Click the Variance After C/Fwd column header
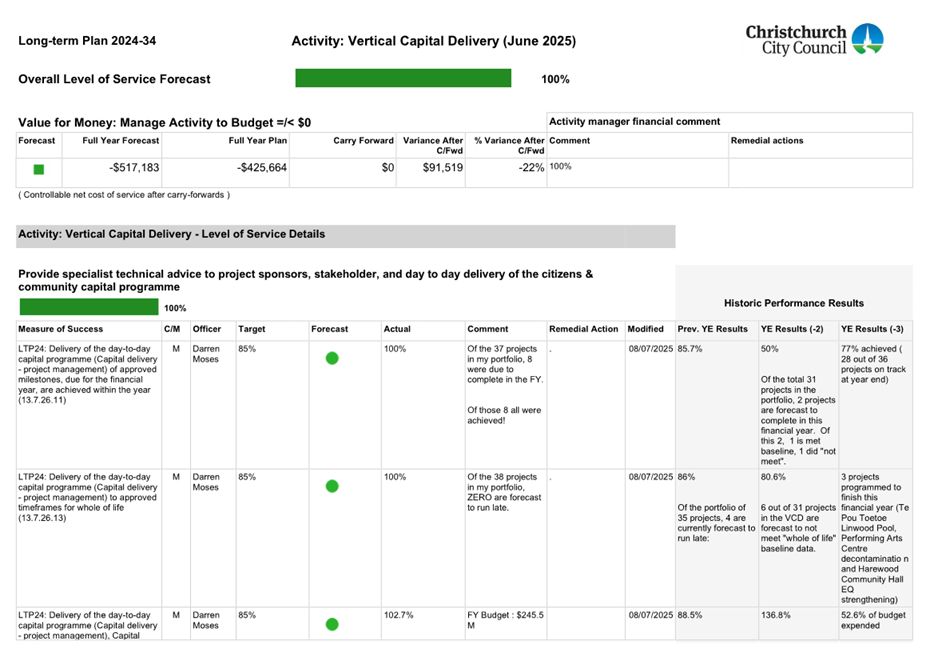The height and width of the screenshot is (661, 934). pos(432,146)
